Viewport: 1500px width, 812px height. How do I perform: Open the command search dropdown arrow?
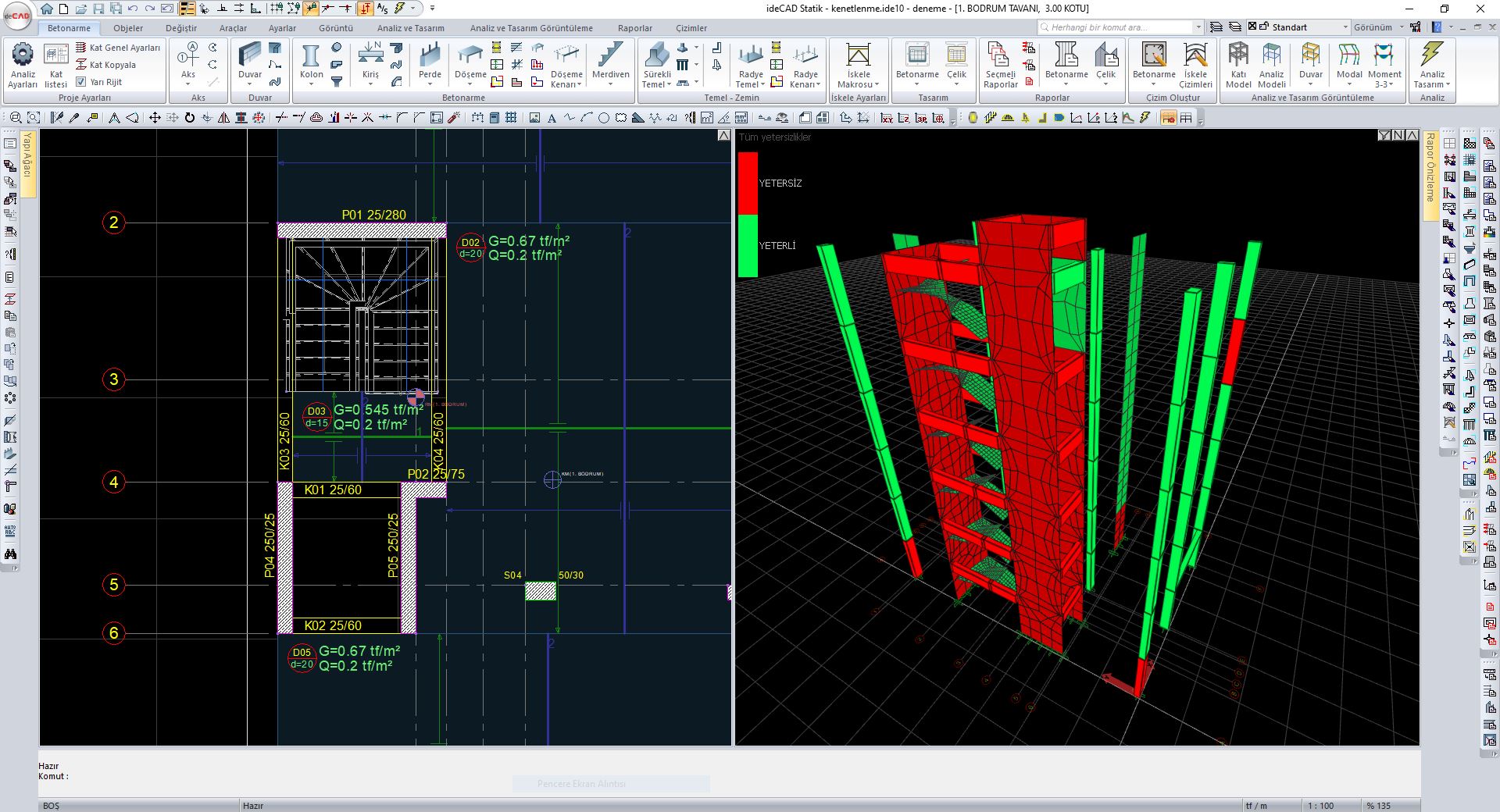[x=1198, y=27]
